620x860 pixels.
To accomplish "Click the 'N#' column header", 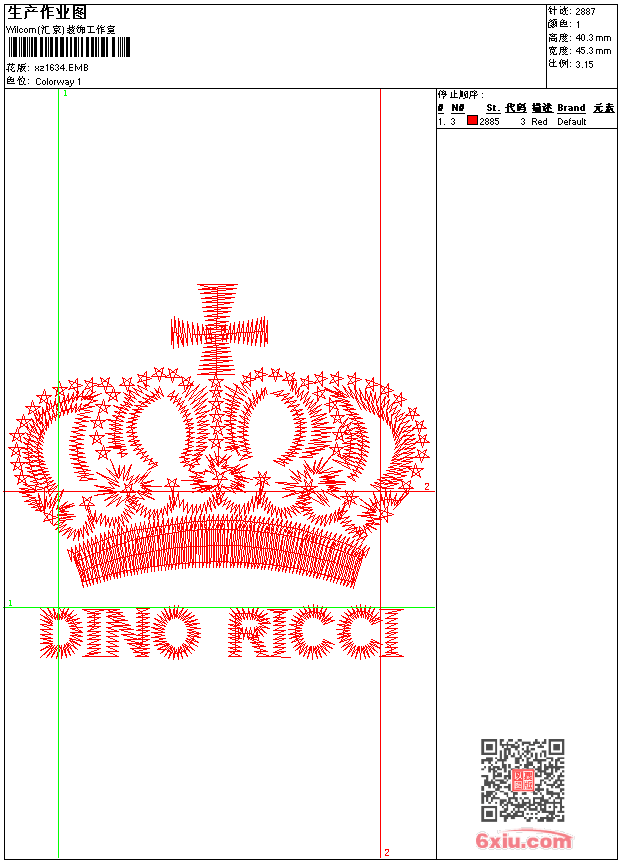I will pos(458,108).
